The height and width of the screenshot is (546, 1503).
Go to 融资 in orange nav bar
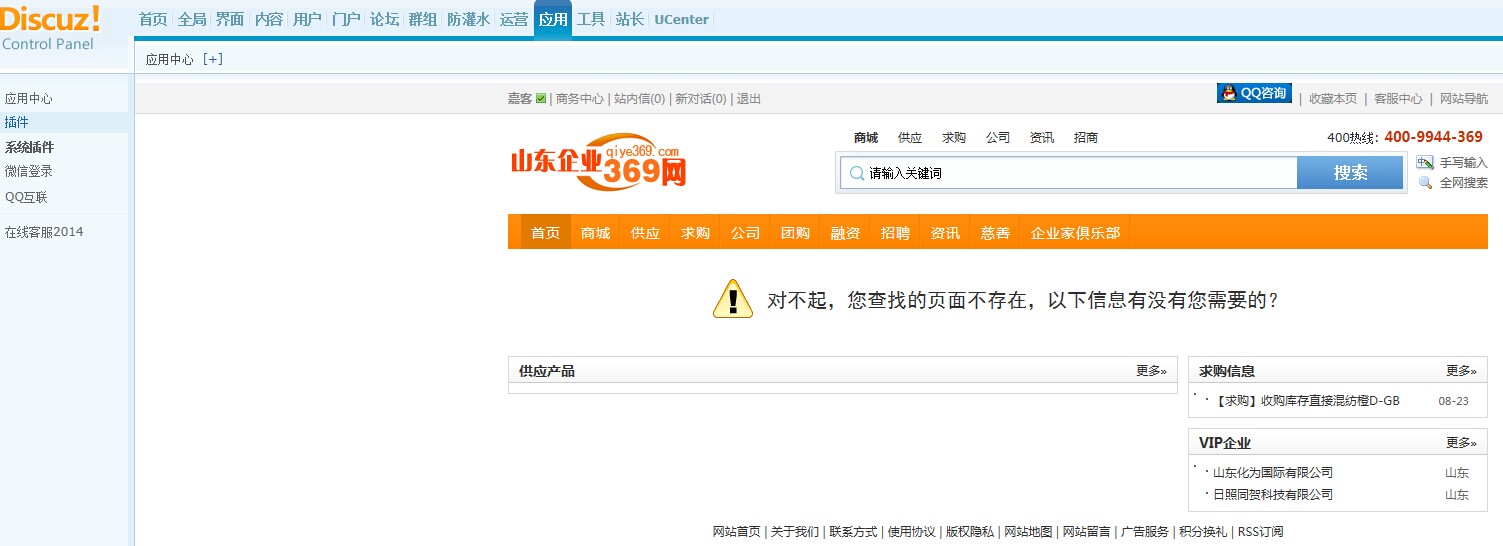pos(845,232)
